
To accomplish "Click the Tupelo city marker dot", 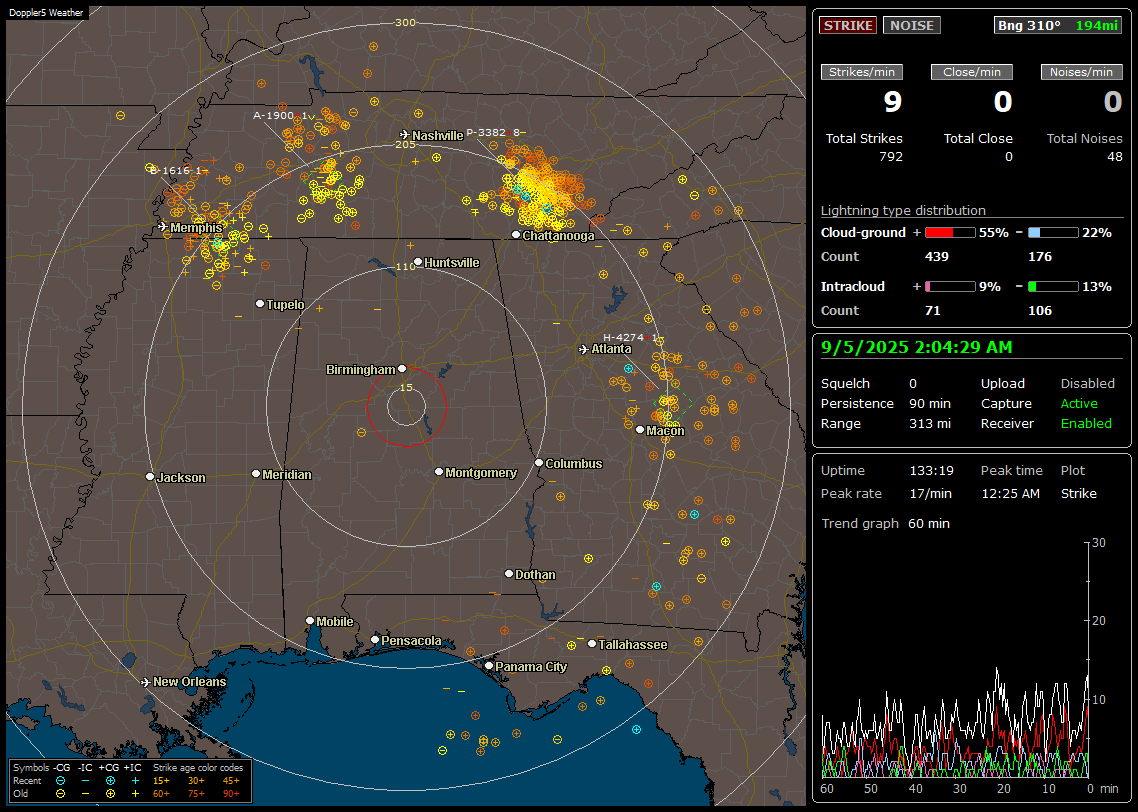I will pos(260,303).
